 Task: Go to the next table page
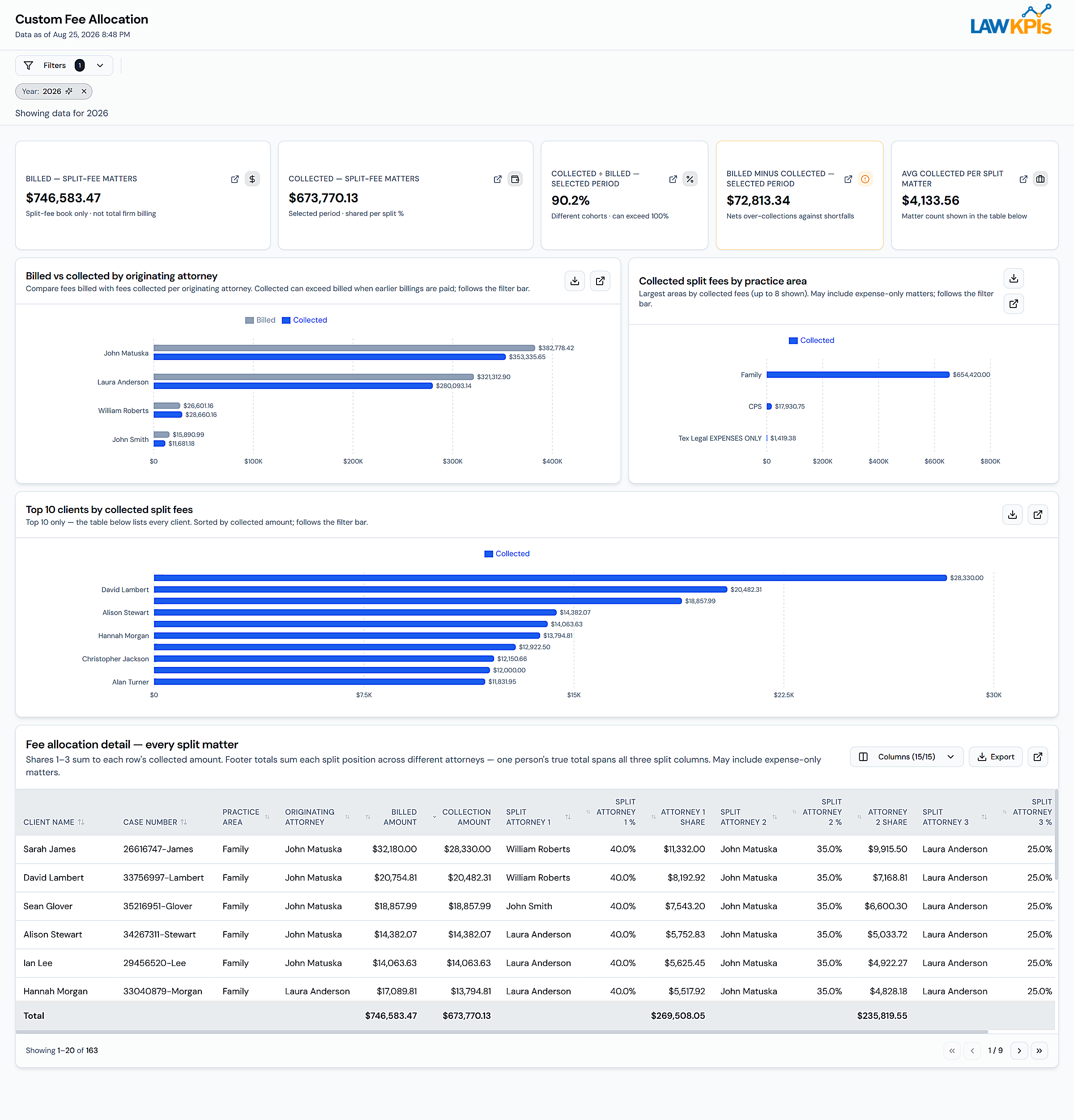(x=1019, y=1050)
